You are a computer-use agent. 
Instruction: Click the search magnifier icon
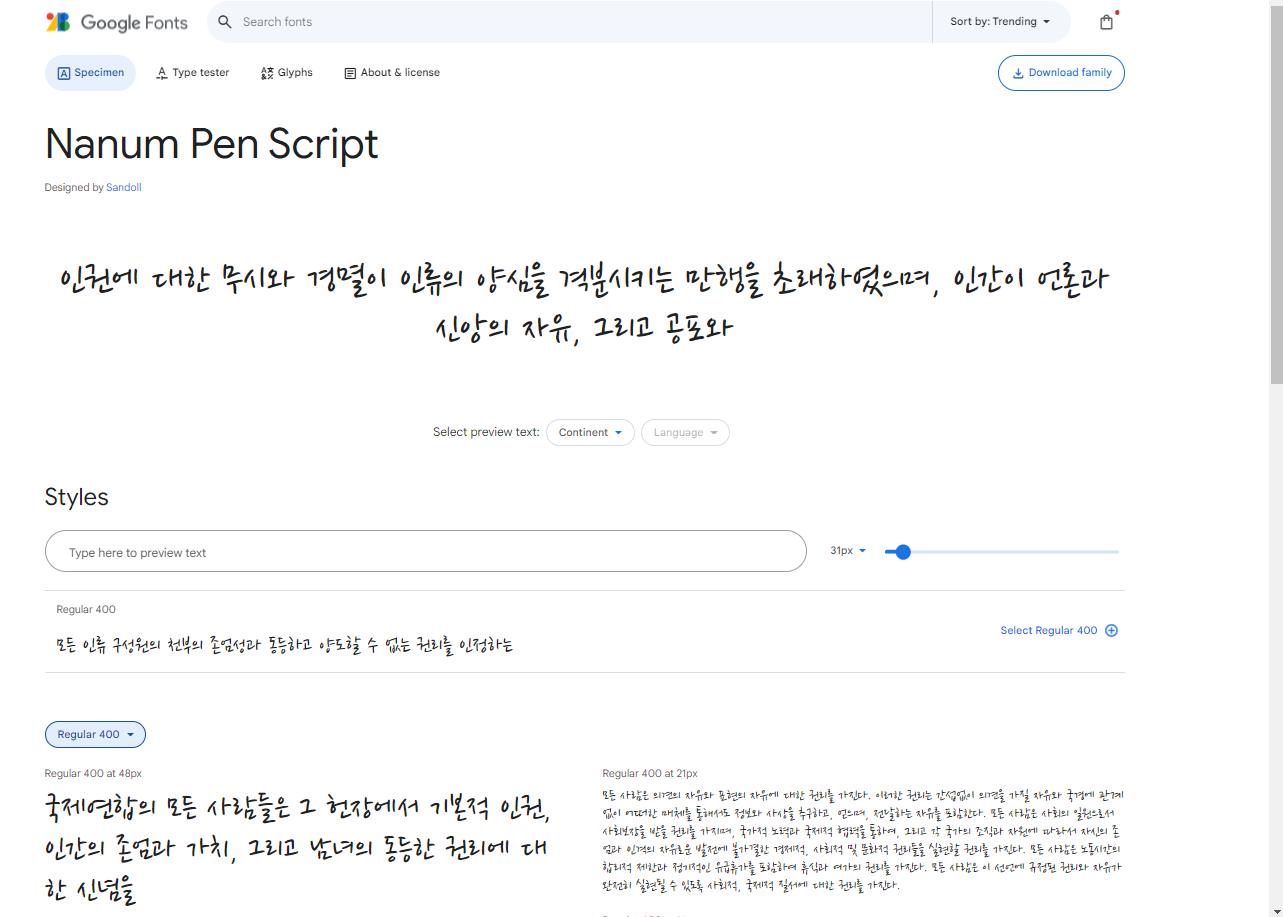point(225,22)
